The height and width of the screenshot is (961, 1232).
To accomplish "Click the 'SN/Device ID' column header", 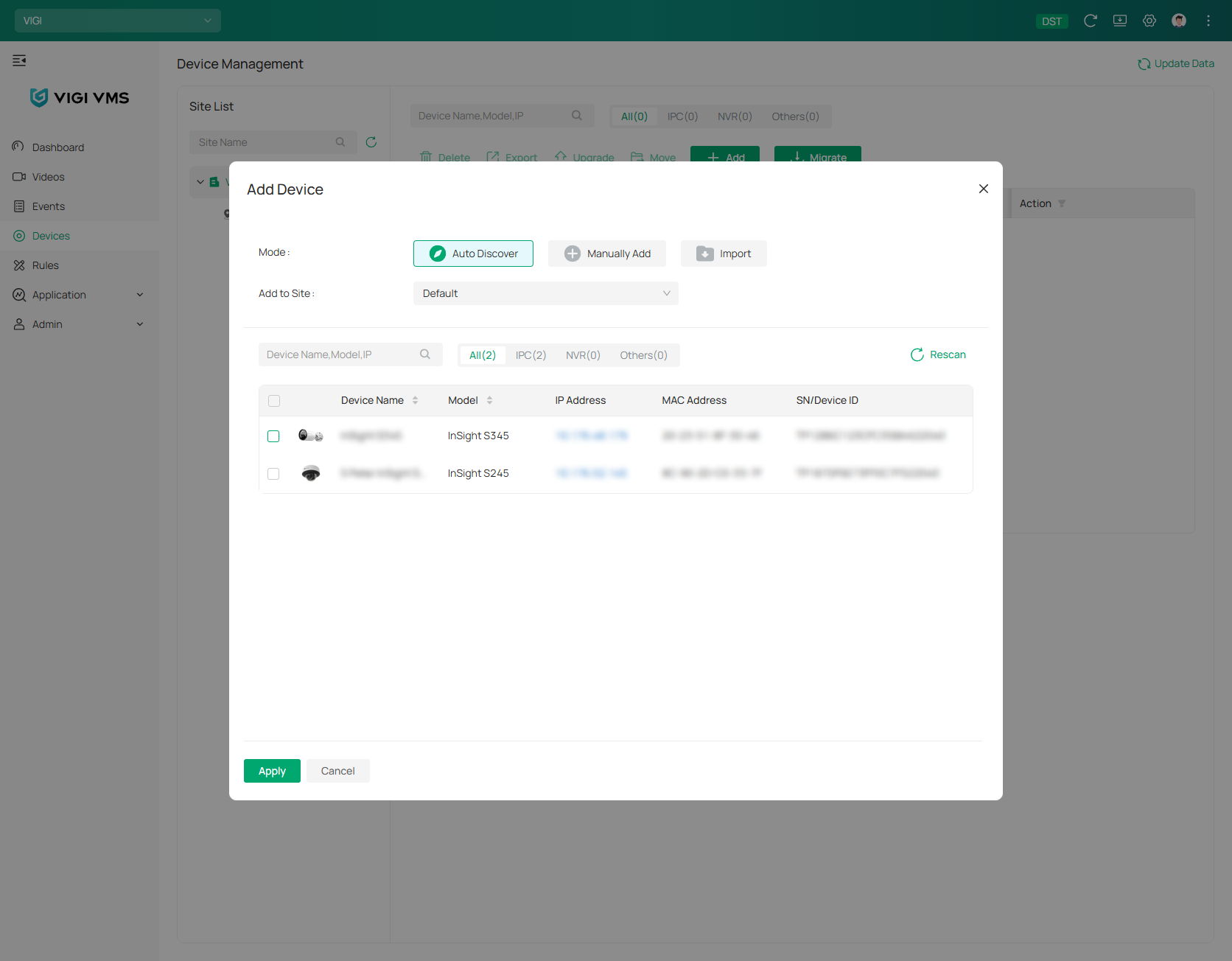I will (x=827, y=400).
